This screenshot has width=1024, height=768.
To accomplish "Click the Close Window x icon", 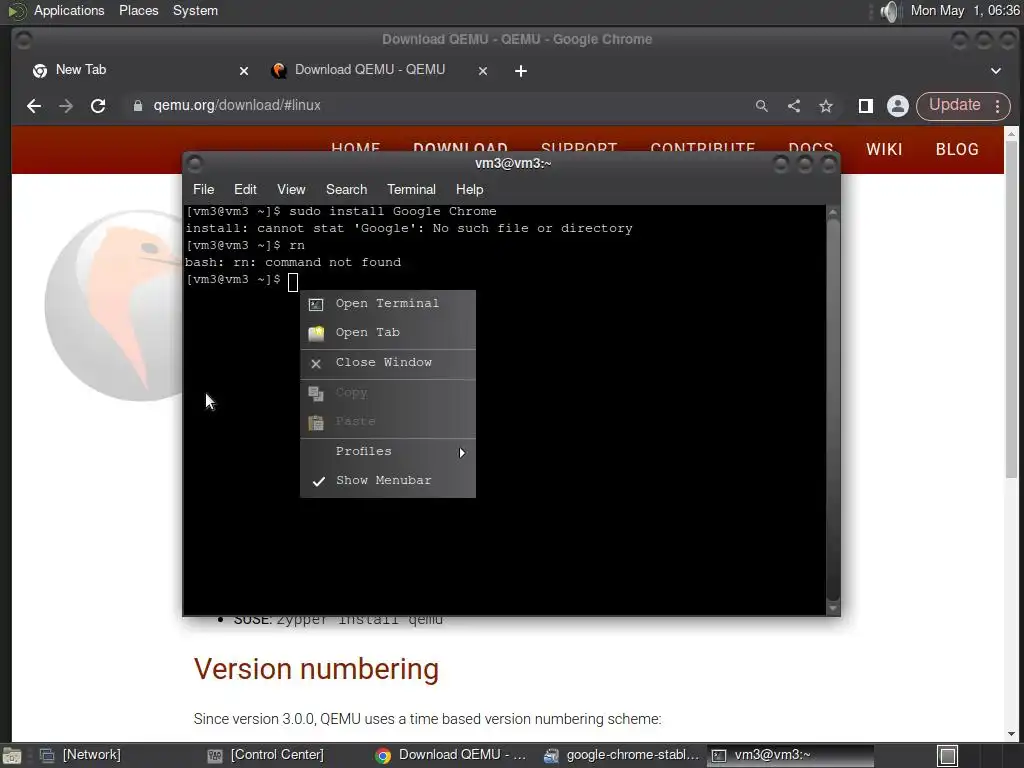I will pyautogui.click(x=316, y=364).
